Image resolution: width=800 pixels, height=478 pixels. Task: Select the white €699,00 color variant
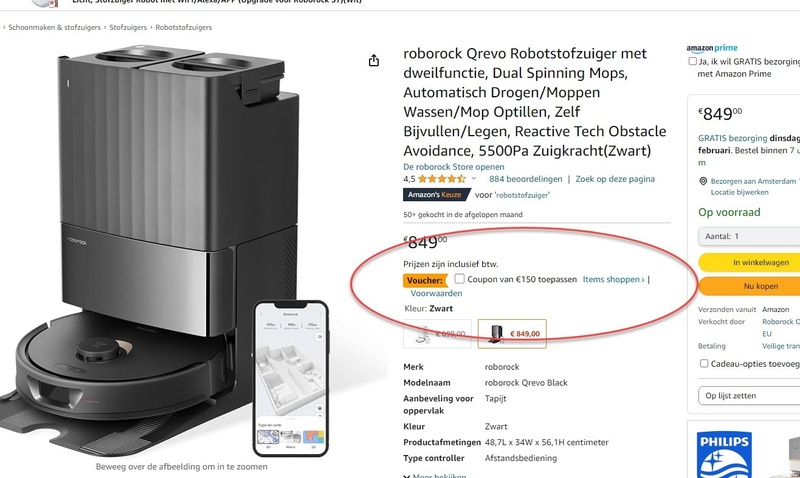(437, 334)
